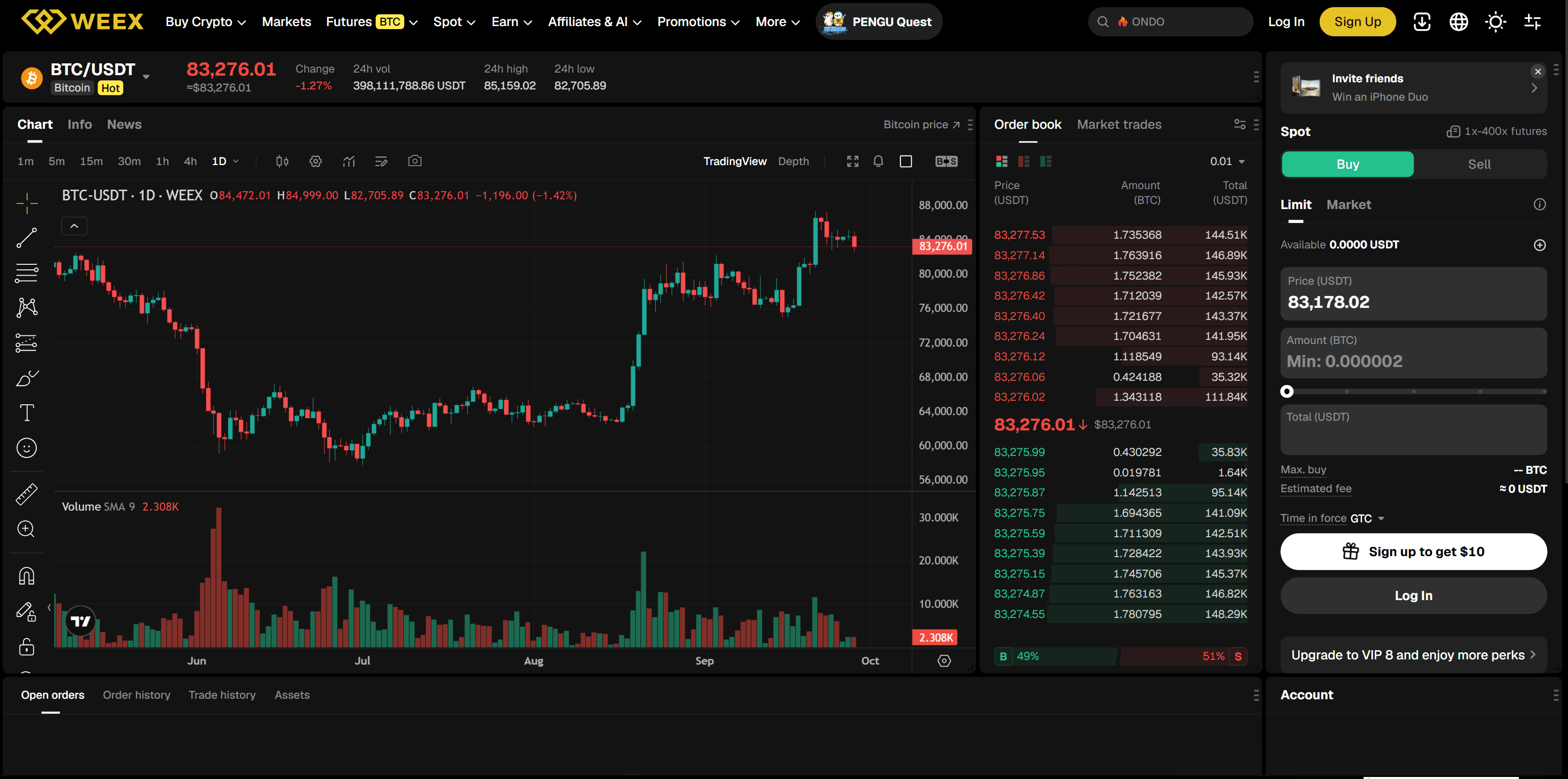Open language globe selector

(x=1459, y=22)
